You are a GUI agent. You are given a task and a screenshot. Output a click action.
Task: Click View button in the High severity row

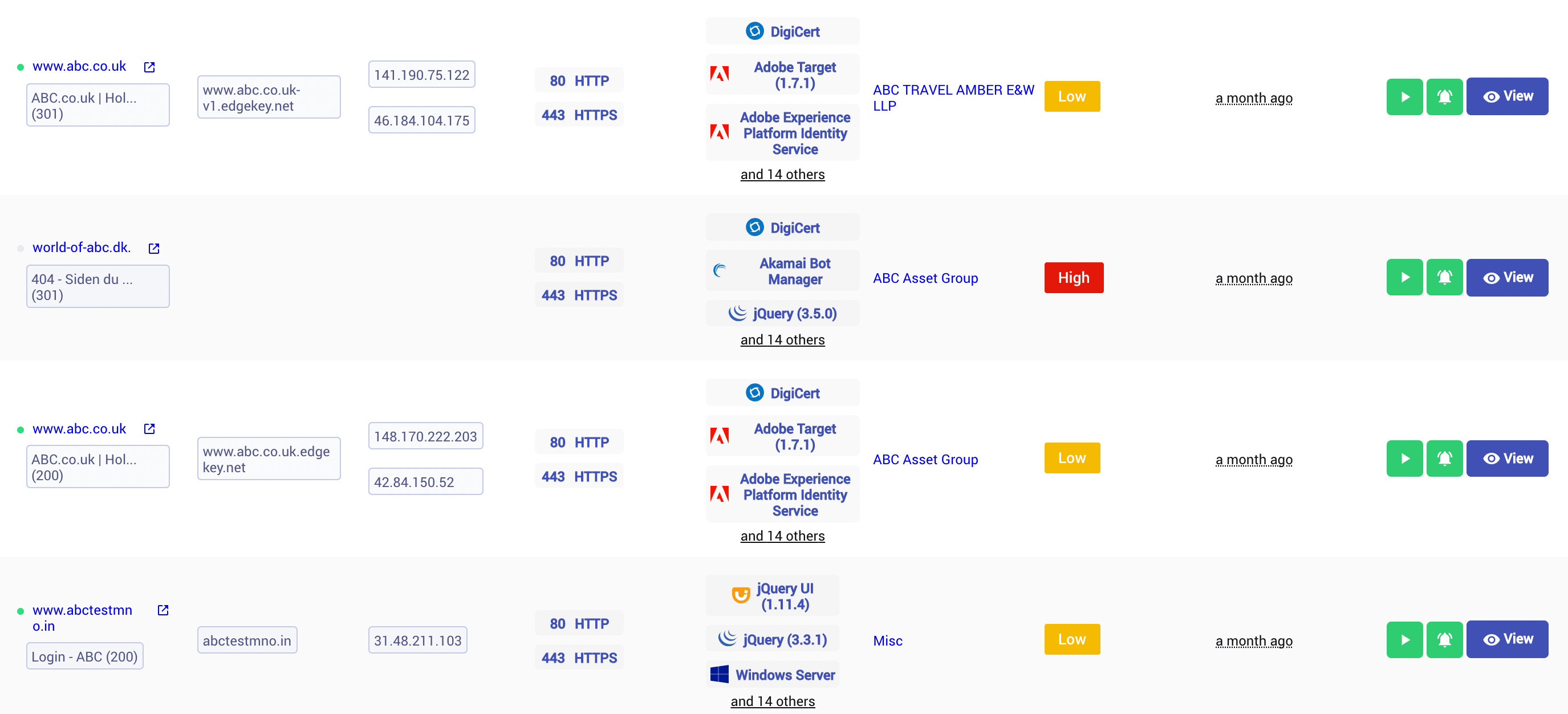(x=1507, y=278)
